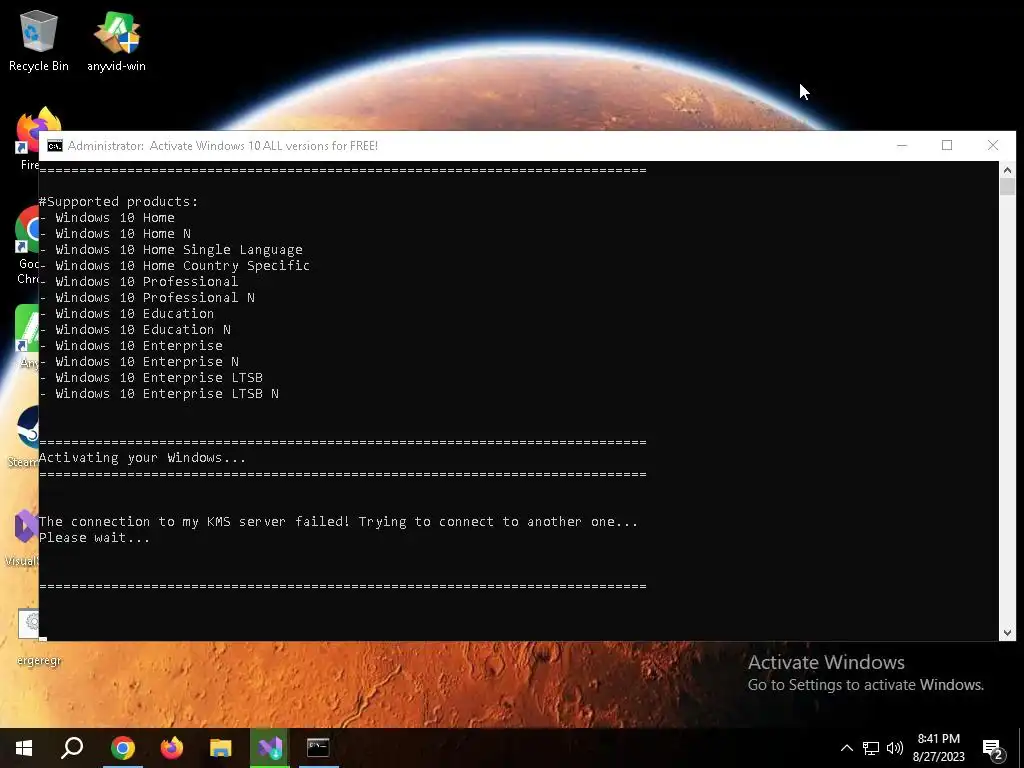This screenshot has height=768, width=1024.
Task: Open the Recycle Bin desktop icon
Action: [x=39, y=40]
